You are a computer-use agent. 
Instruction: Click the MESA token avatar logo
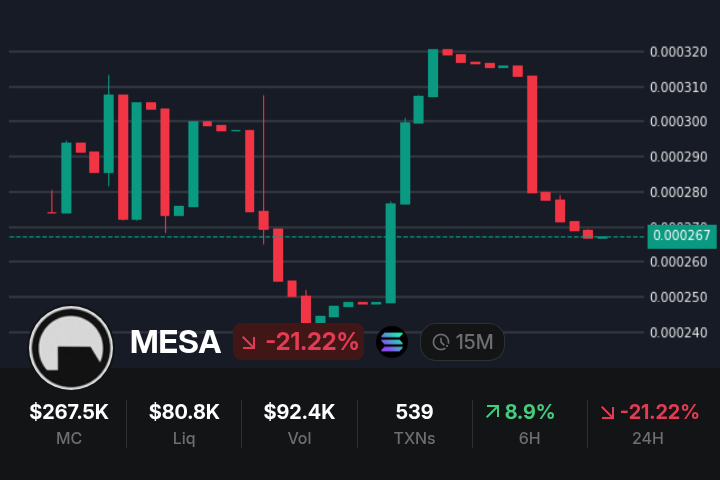point(70,347)
